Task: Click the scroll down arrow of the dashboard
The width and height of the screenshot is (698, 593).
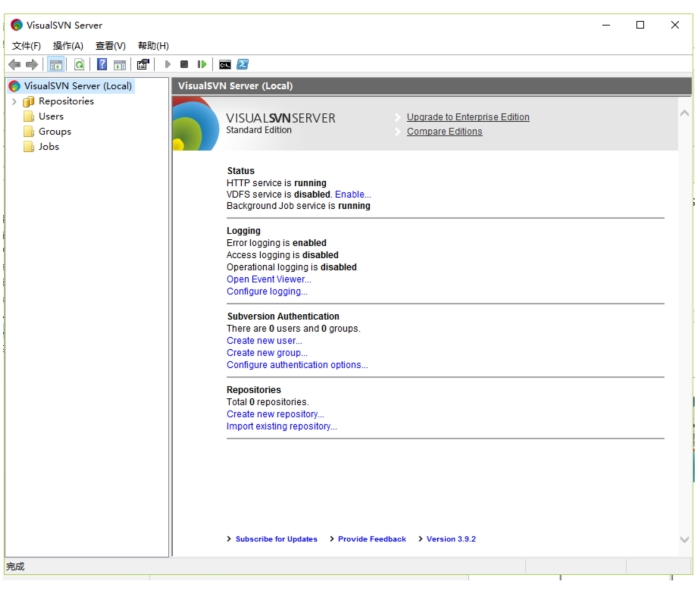Action: (685, 540)
